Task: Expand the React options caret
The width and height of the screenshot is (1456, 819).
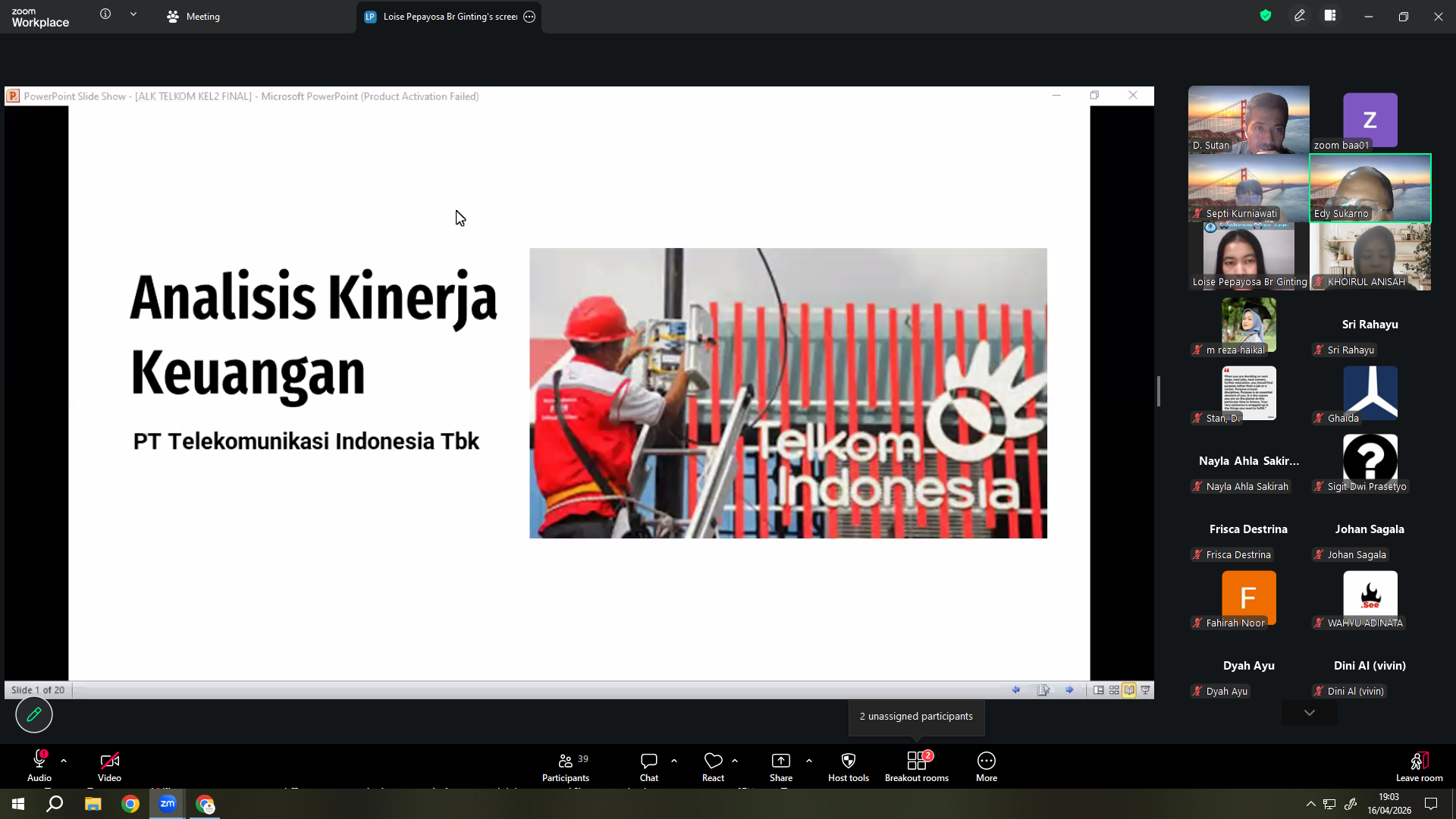Action: click(x=735, y=761)
